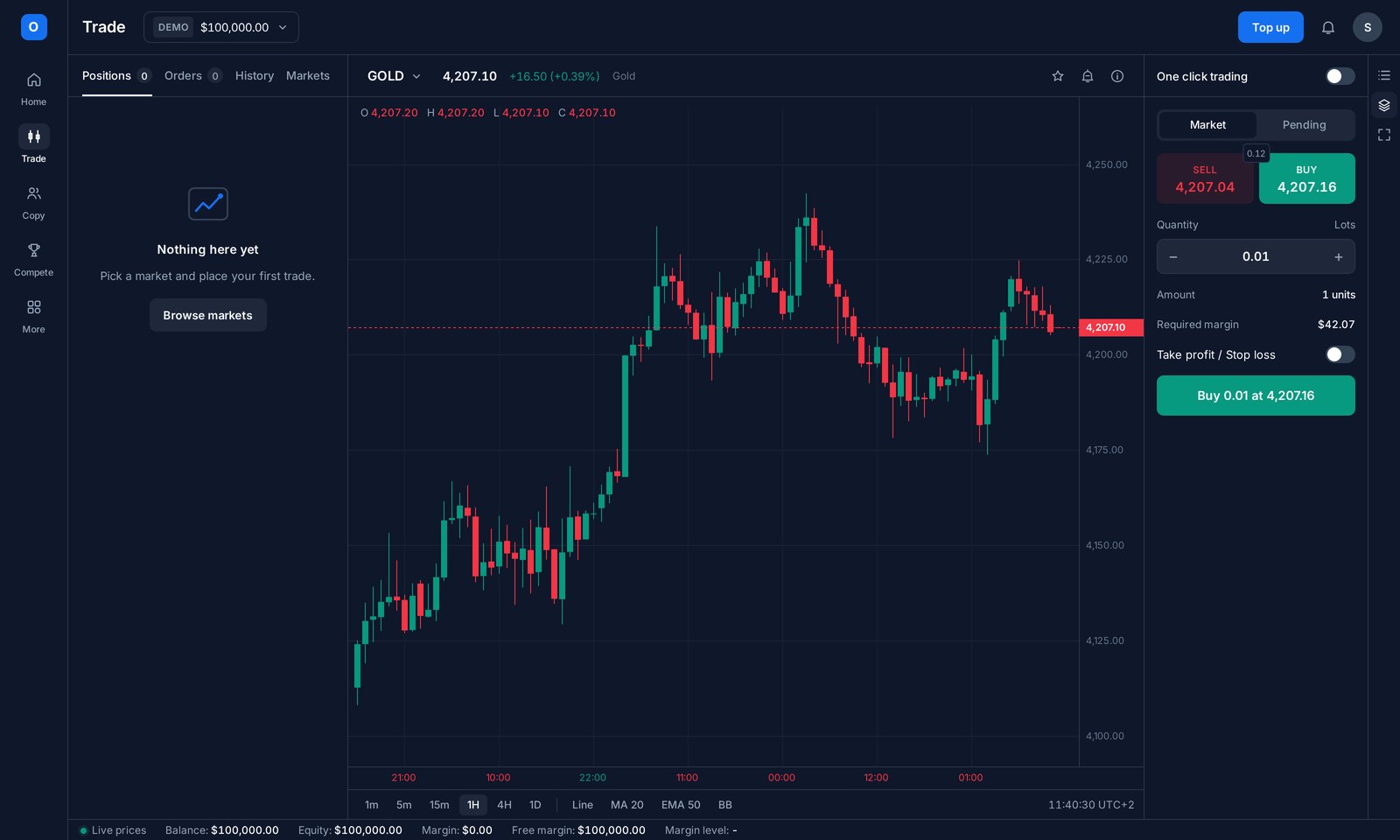Click the 1 units amount value
The image size is (1400, 840).
pyautogui.click(x=1338, y=295)
